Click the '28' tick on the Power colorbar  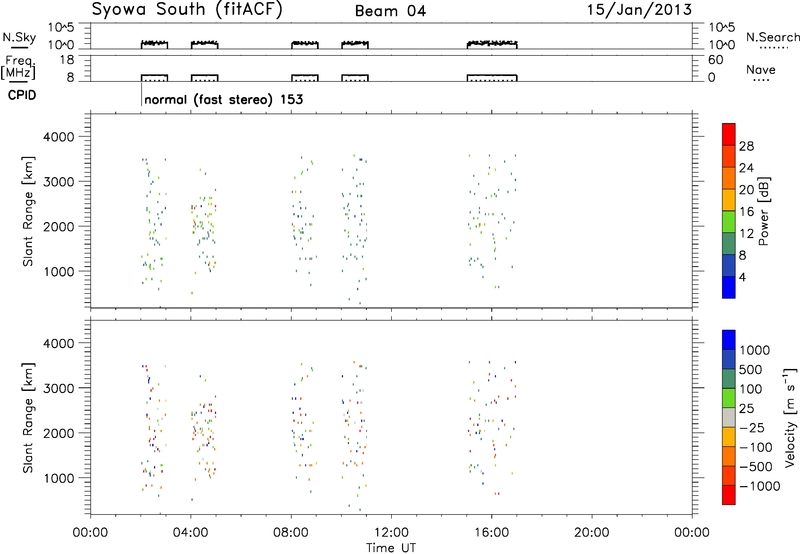tap(746, 146)
